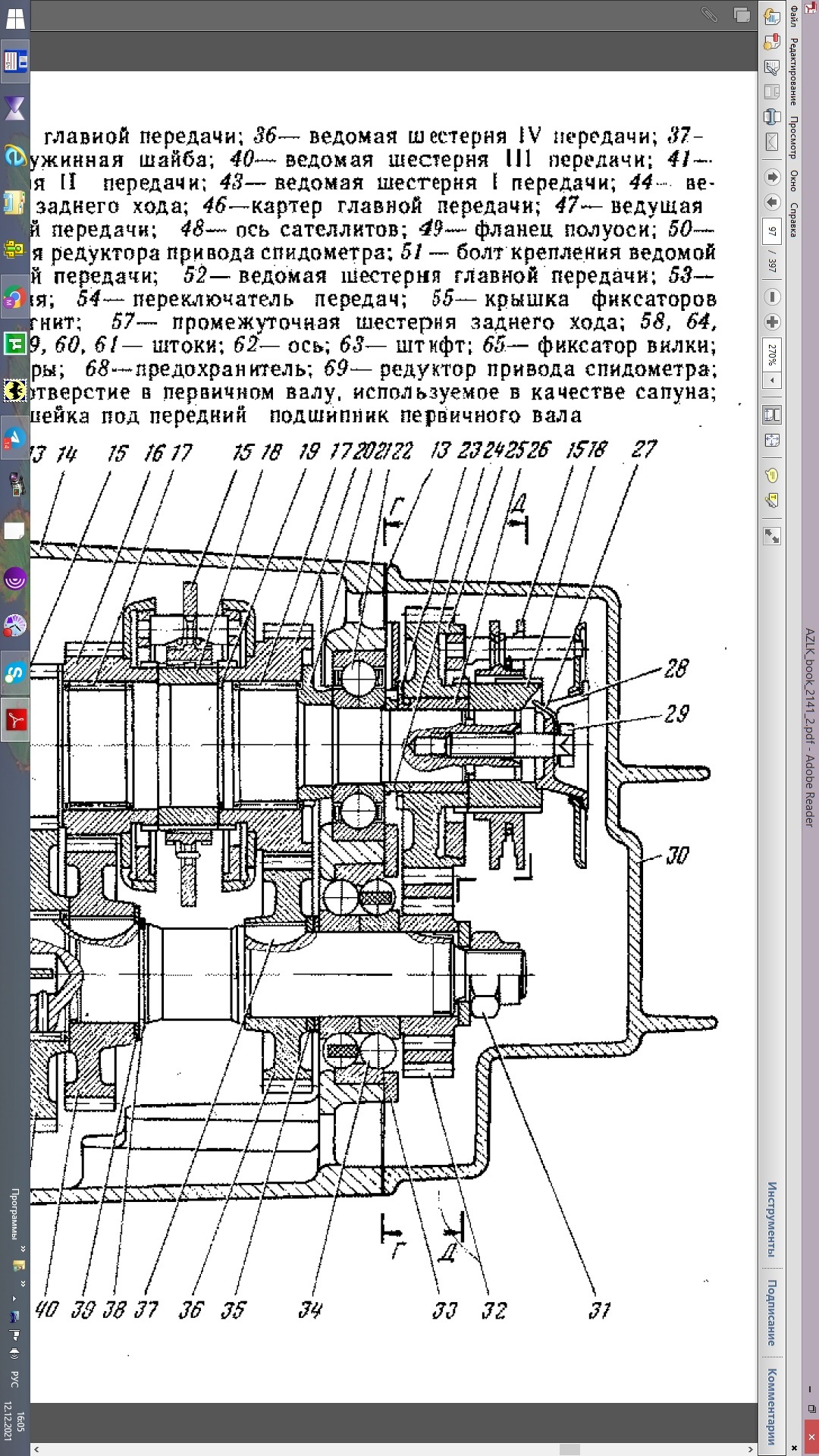Open the Инструменты panel

[772, 1219]
